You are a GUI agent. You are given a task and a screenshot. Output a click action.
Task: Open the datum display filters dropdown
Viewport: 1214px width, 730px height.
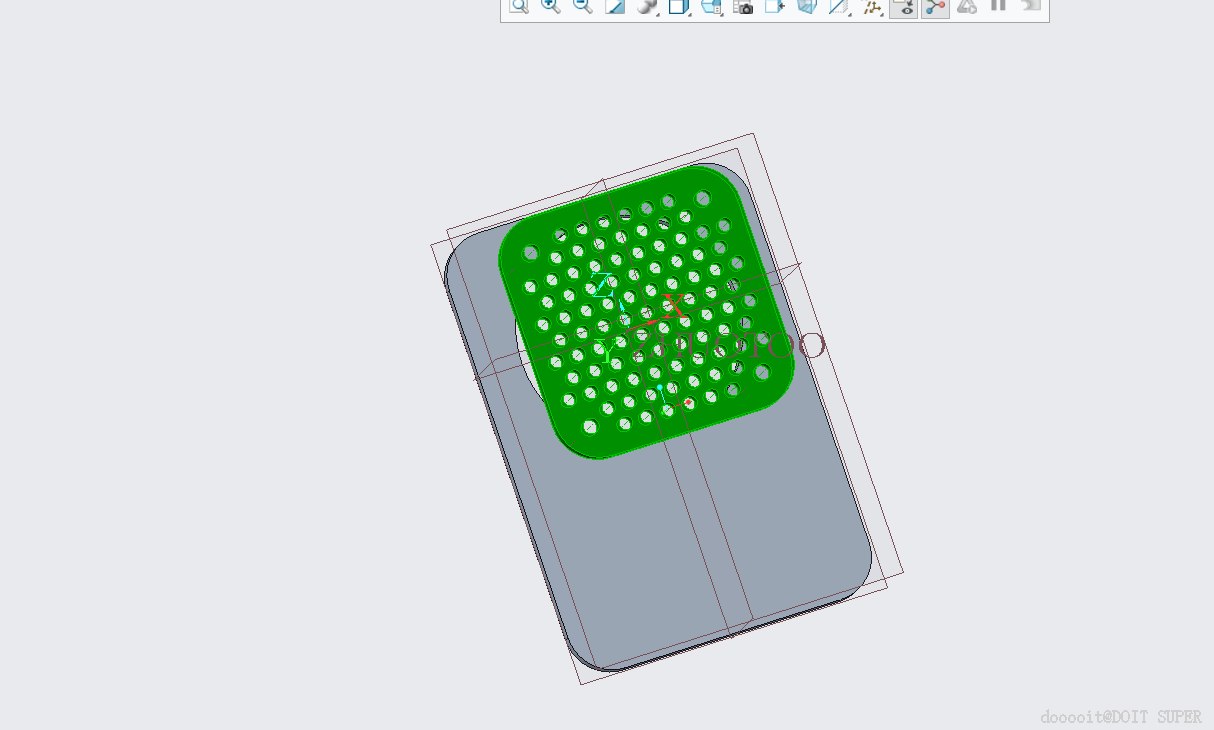tap(839, 6)
